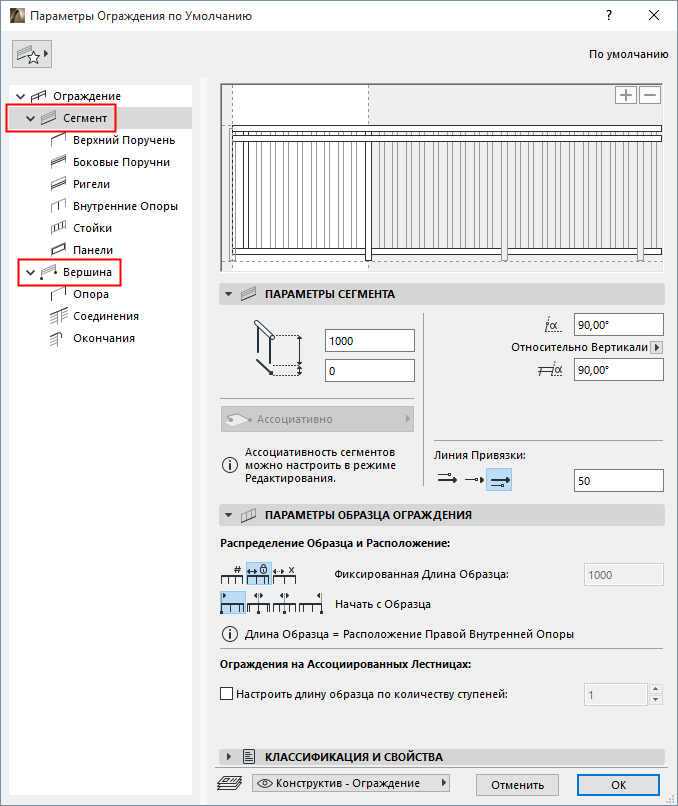The height and width of the screenshot is (806, 678).
Task: Open Верхний Поручень settings
Action: click(124, 140)
